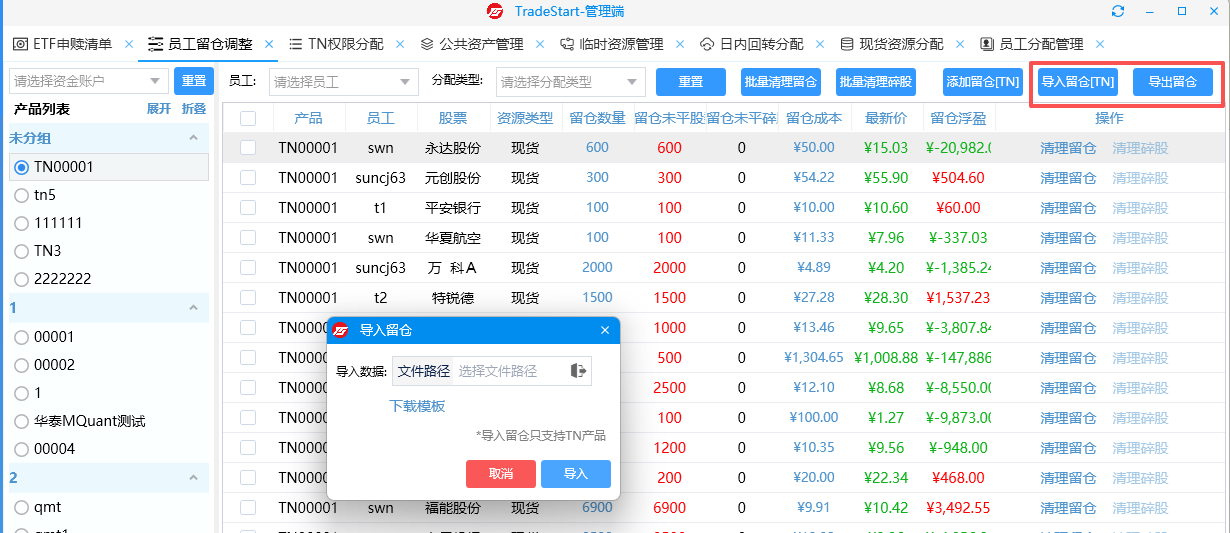The height and width of the screenshot is (533, 1230).
Task: Click the refresh icon in title bar
Action: (1118, 11)
